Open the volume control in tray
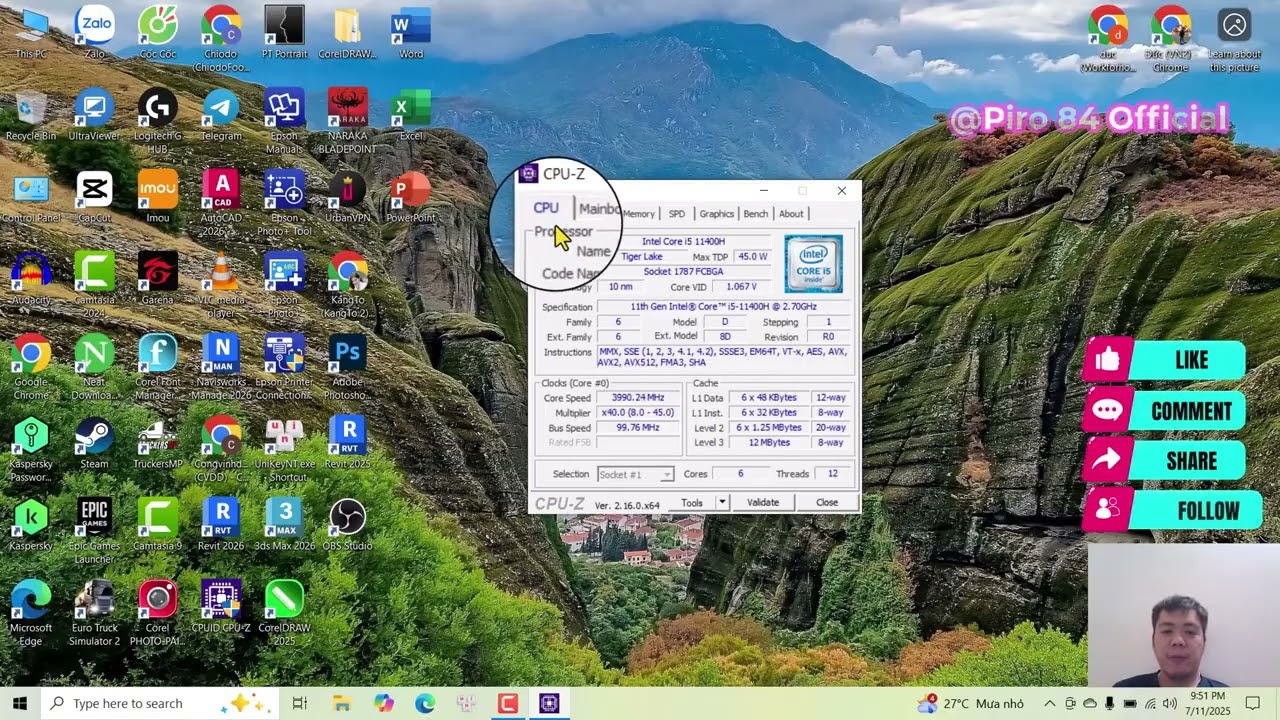This screenshot has width=1280, height=720. tap(1169, 703)
